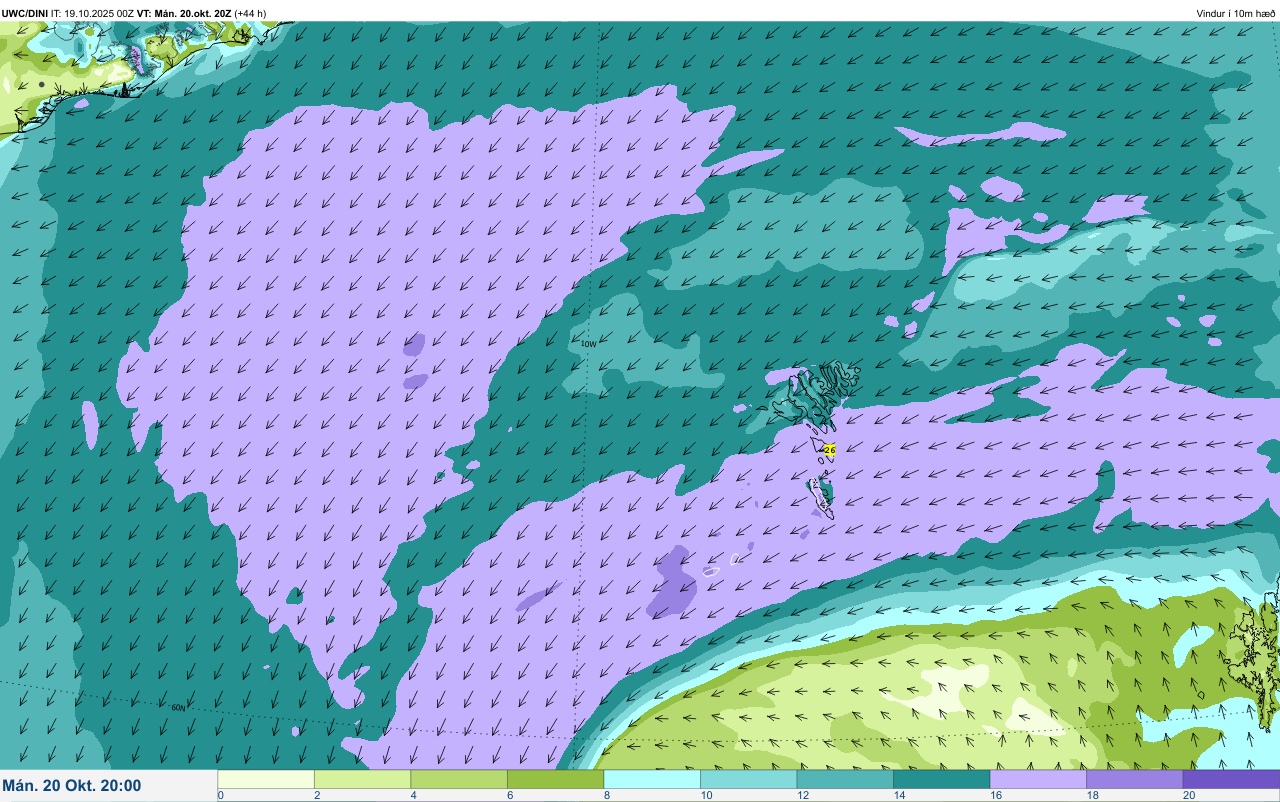1280x802 pixels.
Task: Select the 4–6 green legend swatch
Action: (x=459, y=779)
